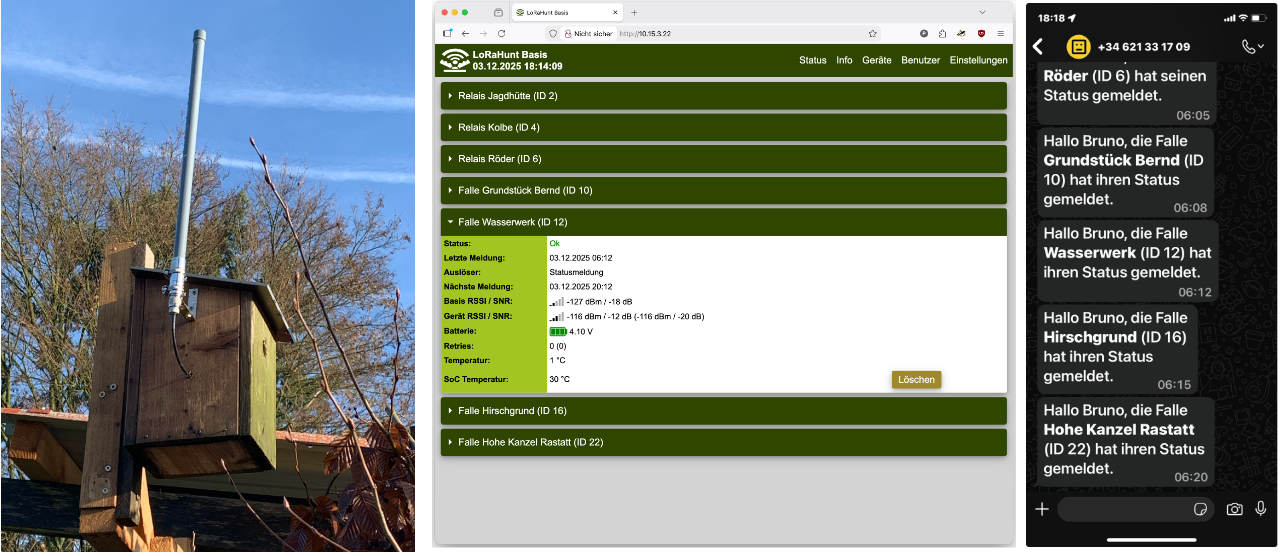The image size is (1280, 556).
Task: Open the Geräte menu item
Action: coord(876,60)
